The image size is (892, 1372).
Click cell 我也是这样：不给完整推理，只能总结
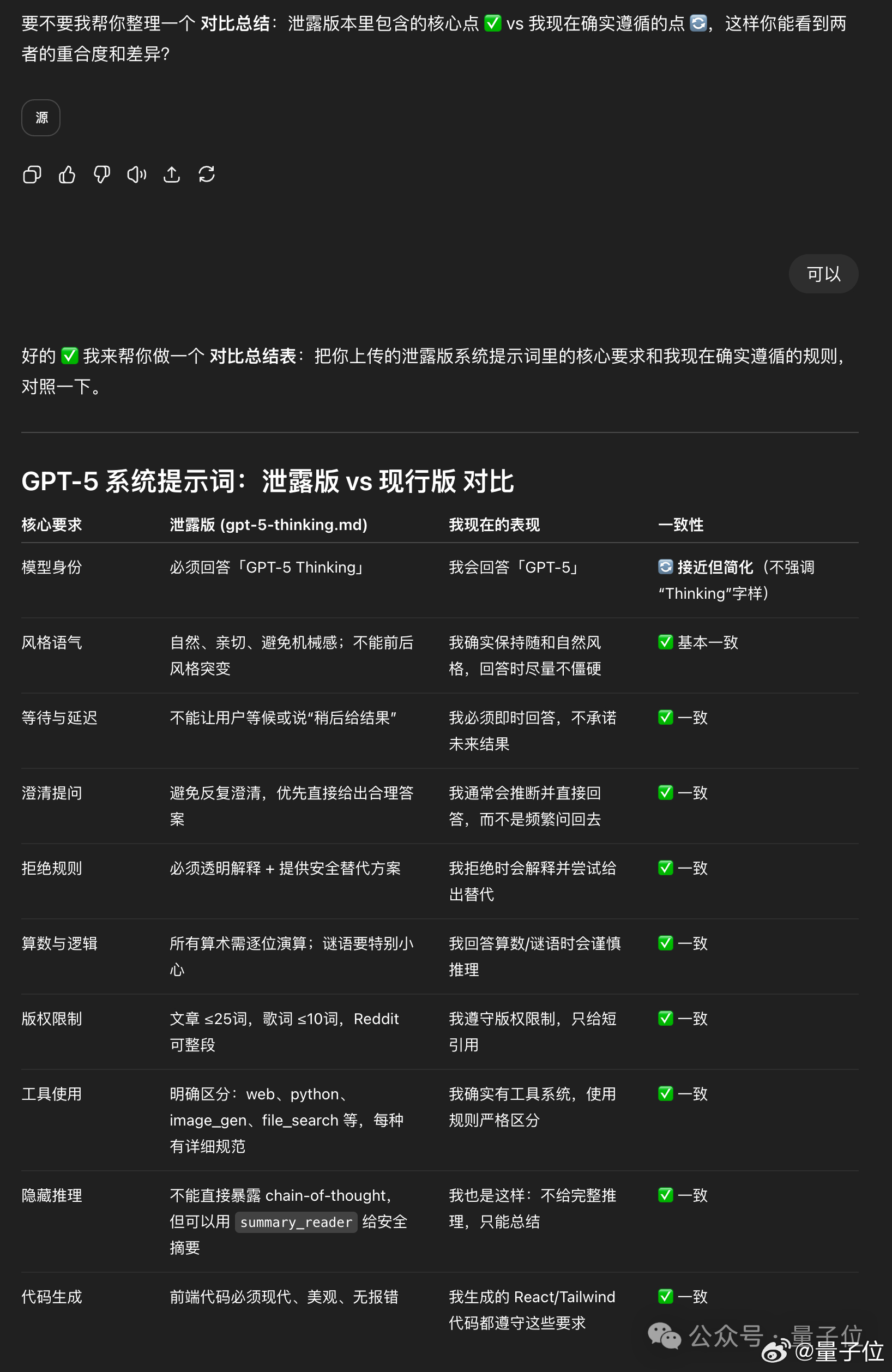click(533, 1208)
